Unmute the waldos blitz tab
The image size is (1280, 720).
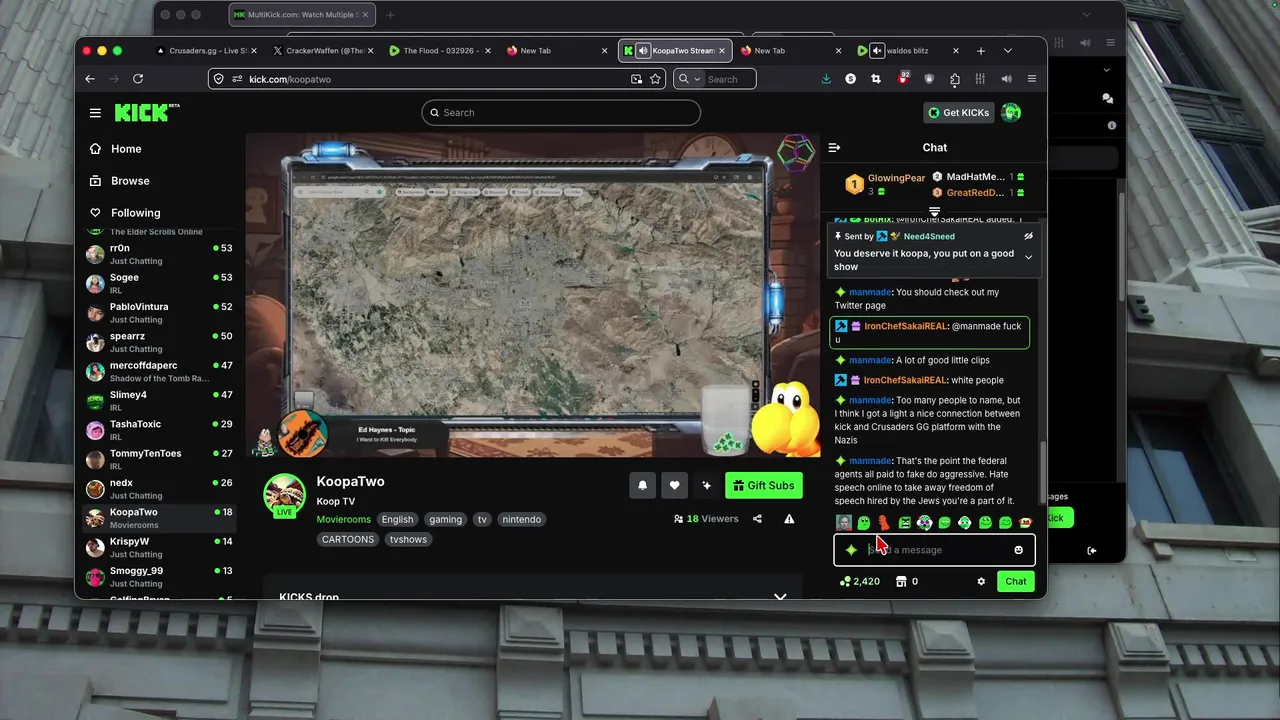[x=877, y=51]
